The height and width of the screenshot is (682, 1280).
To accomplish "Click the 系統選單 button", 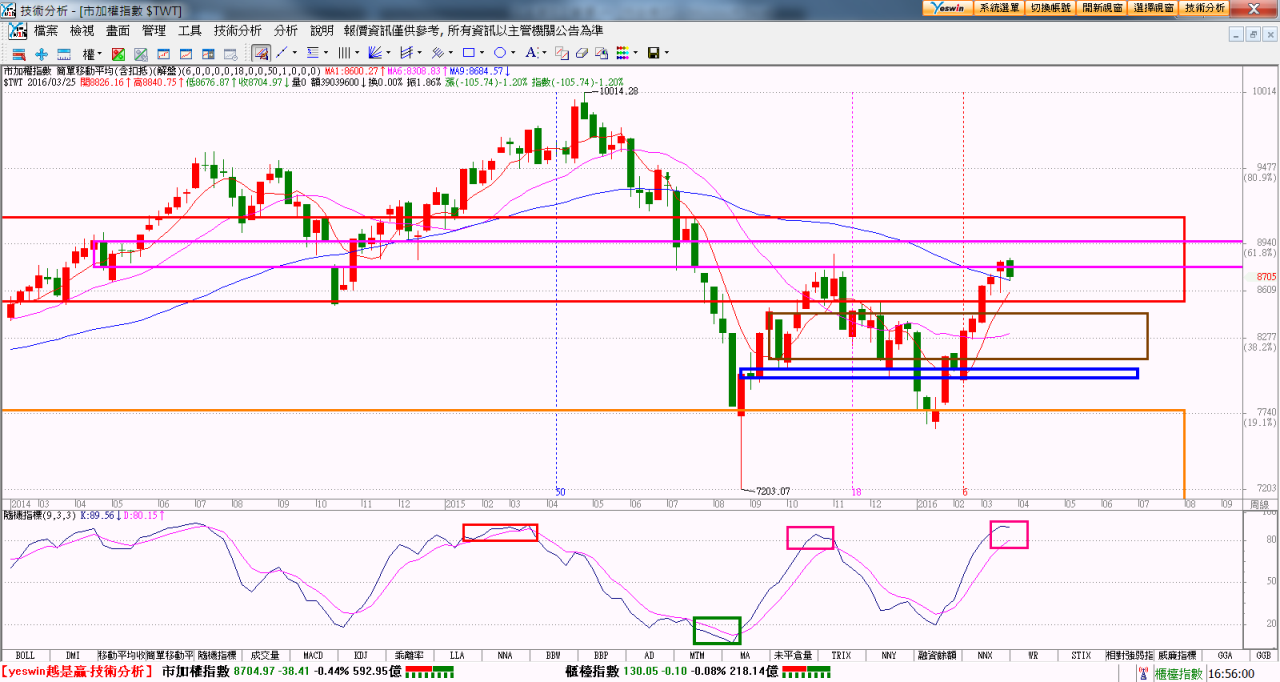I will point(1000,7).
